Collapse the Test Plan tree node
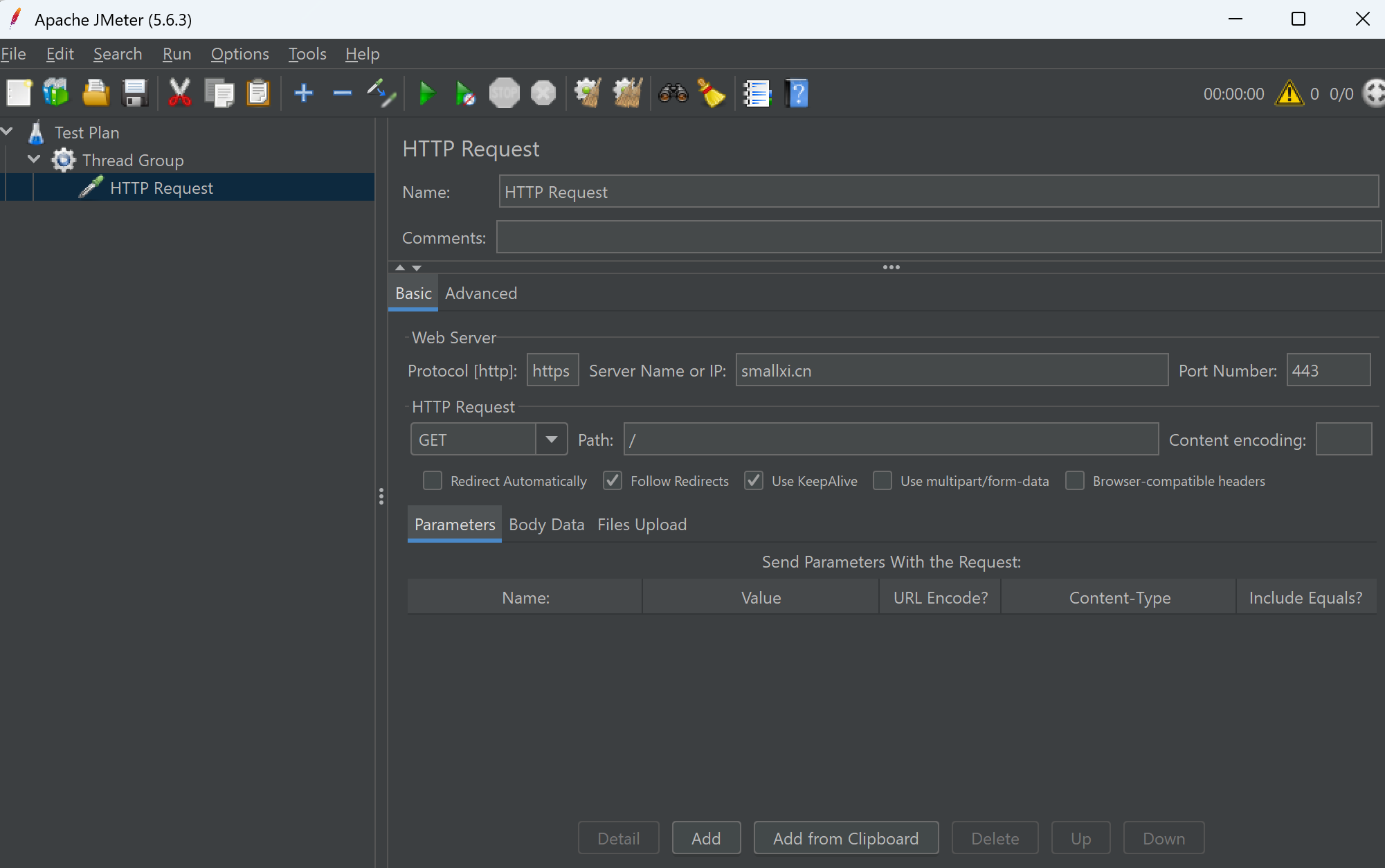Screen dimensions: 1385x868 [x=8, y=132]
